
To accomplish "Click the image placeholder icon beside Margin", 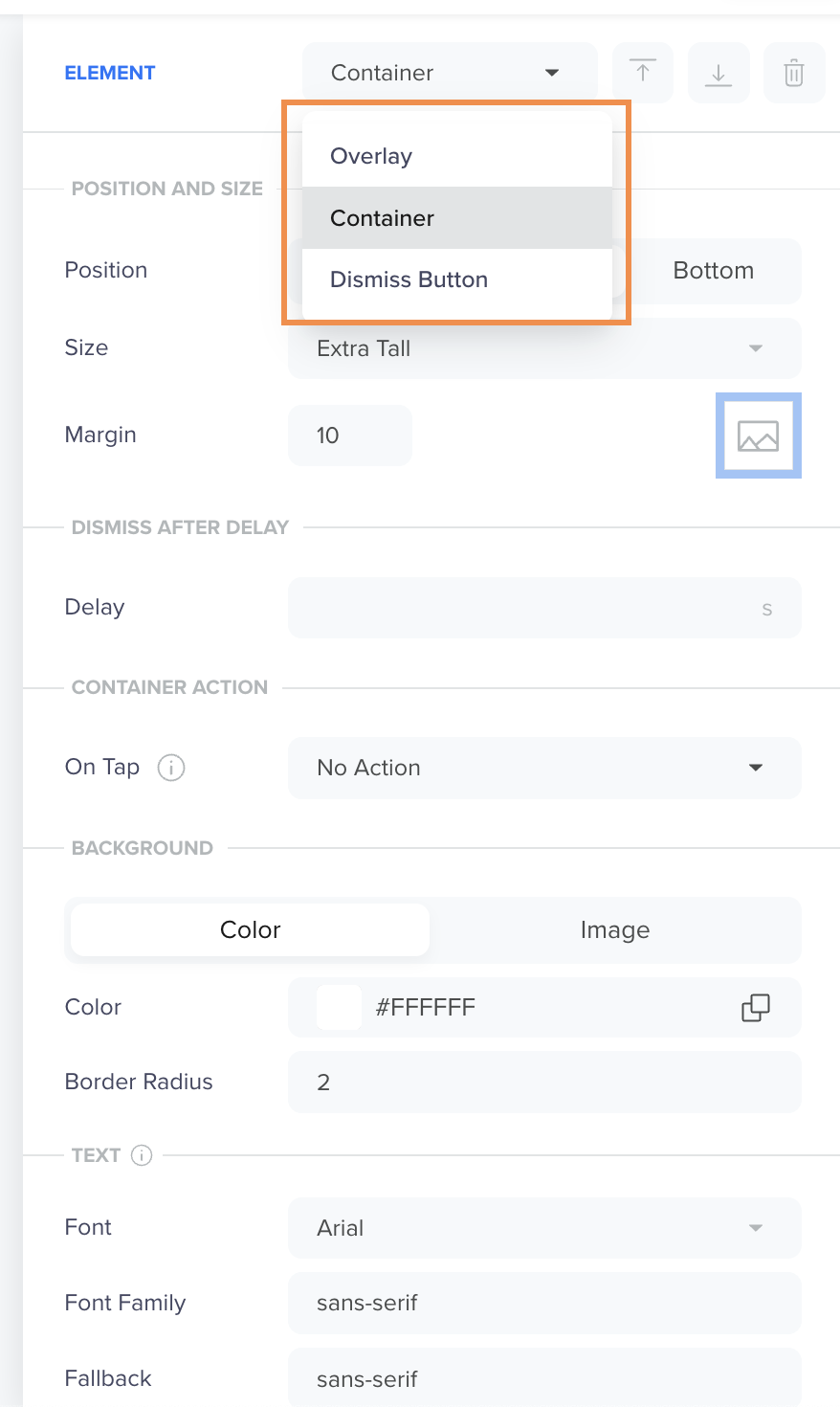I will pyautogui.click(x=758, y=435).
